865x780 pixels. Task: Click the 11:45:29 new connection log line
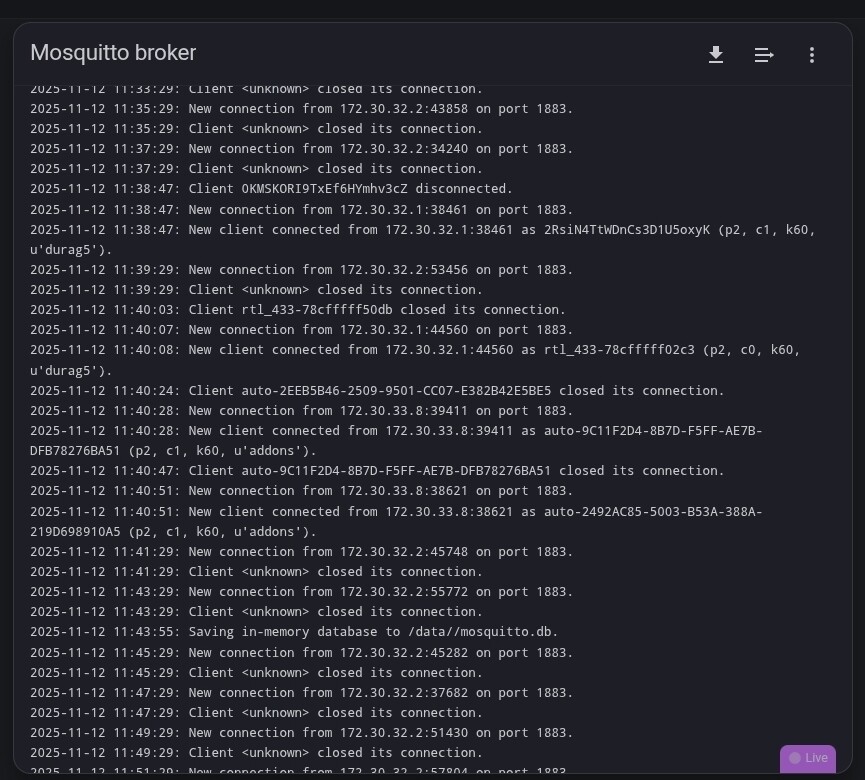(301, 653)
